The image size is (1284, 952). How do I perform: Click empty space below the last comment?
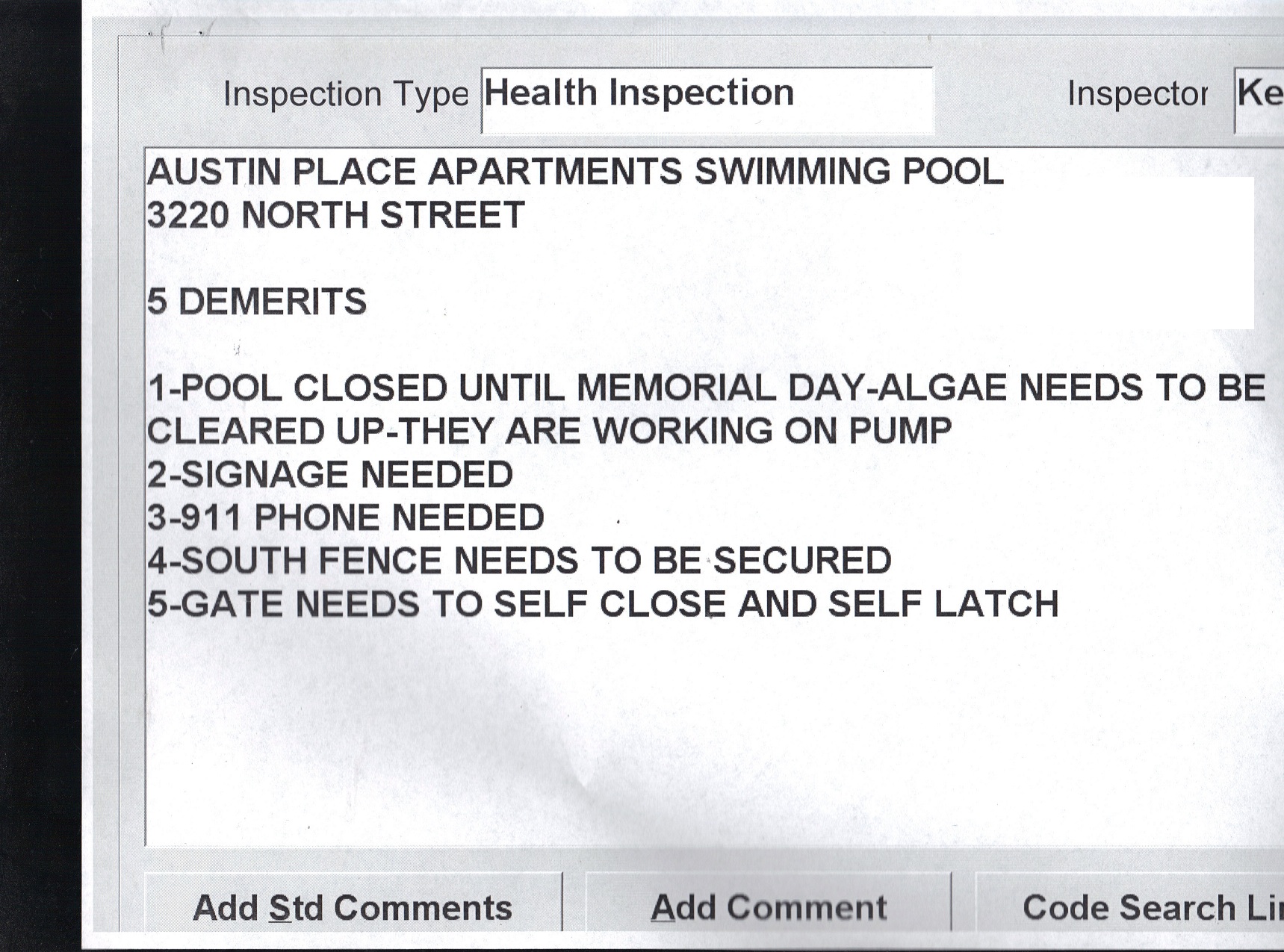672,732
